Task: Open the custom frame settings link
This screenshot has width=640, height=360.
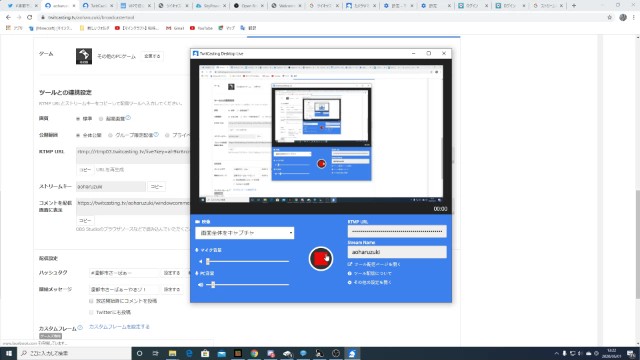Action: (x=119, y=327)
